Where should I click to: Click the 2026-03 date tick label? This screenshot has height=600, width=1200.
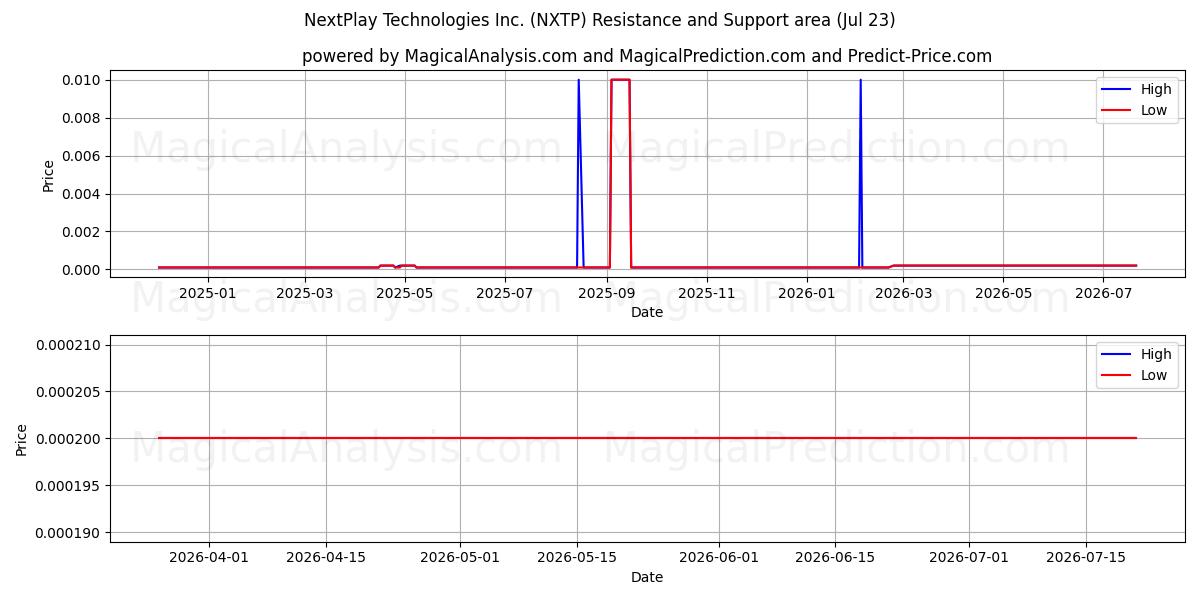tap(903, 294)
